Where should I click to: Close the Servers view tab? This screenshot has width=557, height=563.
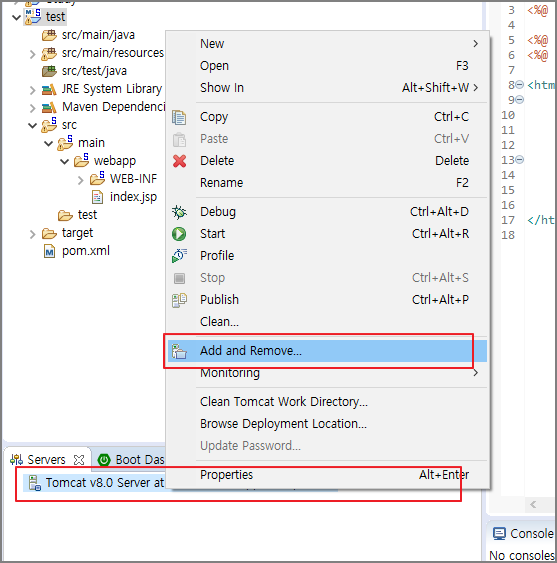coord(79,460)
